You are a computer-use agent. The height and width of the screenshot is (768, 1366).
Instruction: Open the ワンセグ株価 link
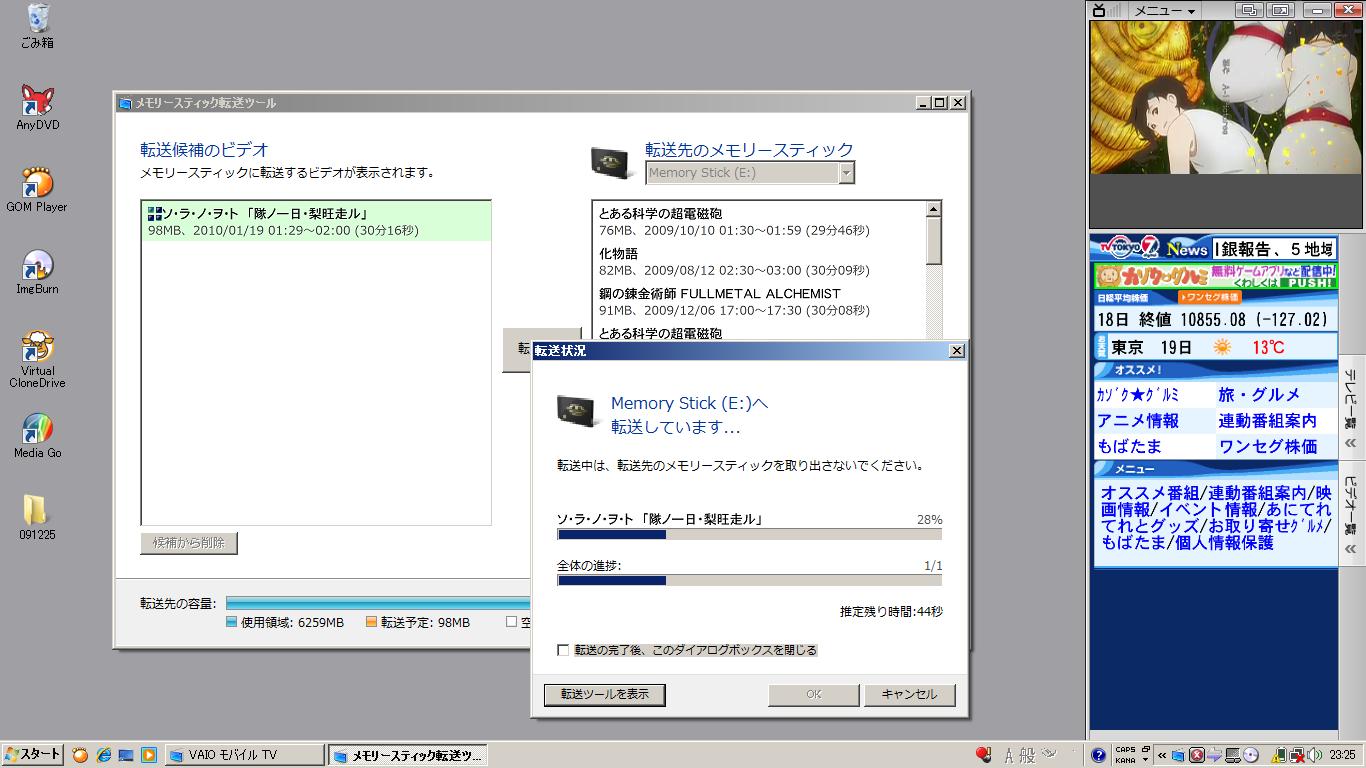click(1267, 447)
